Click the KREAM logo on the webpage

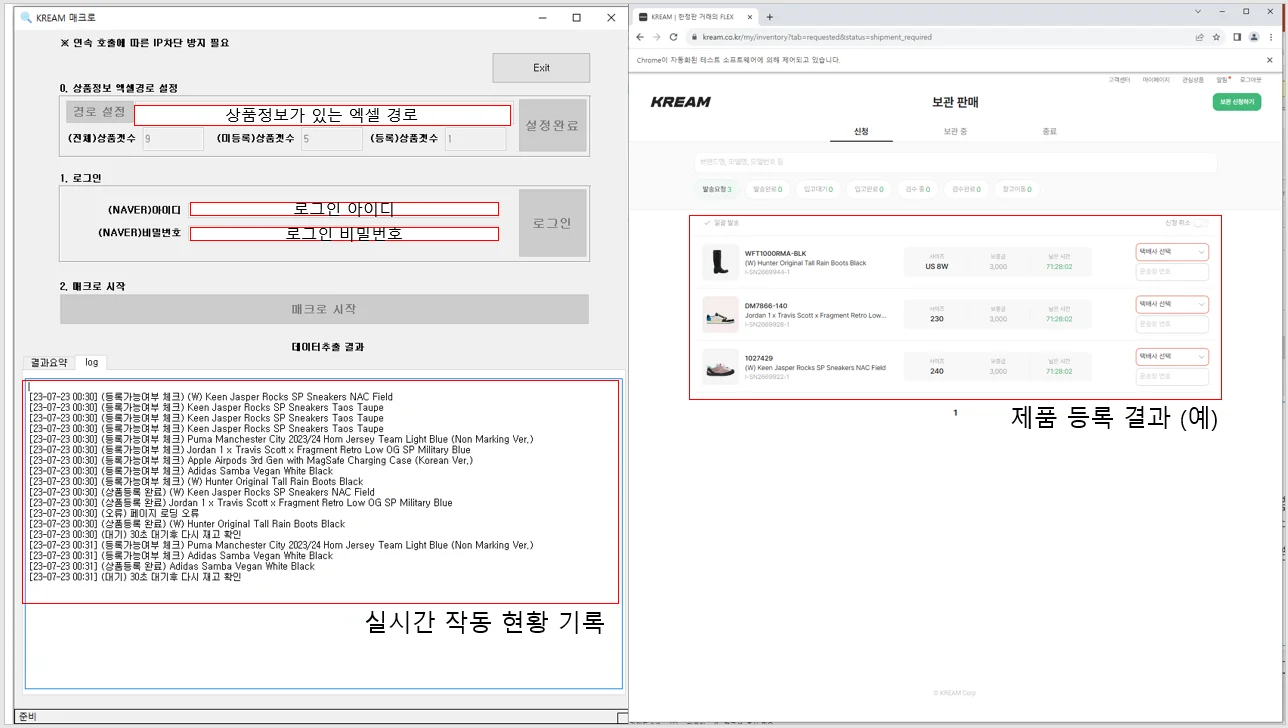coord(680,102)
